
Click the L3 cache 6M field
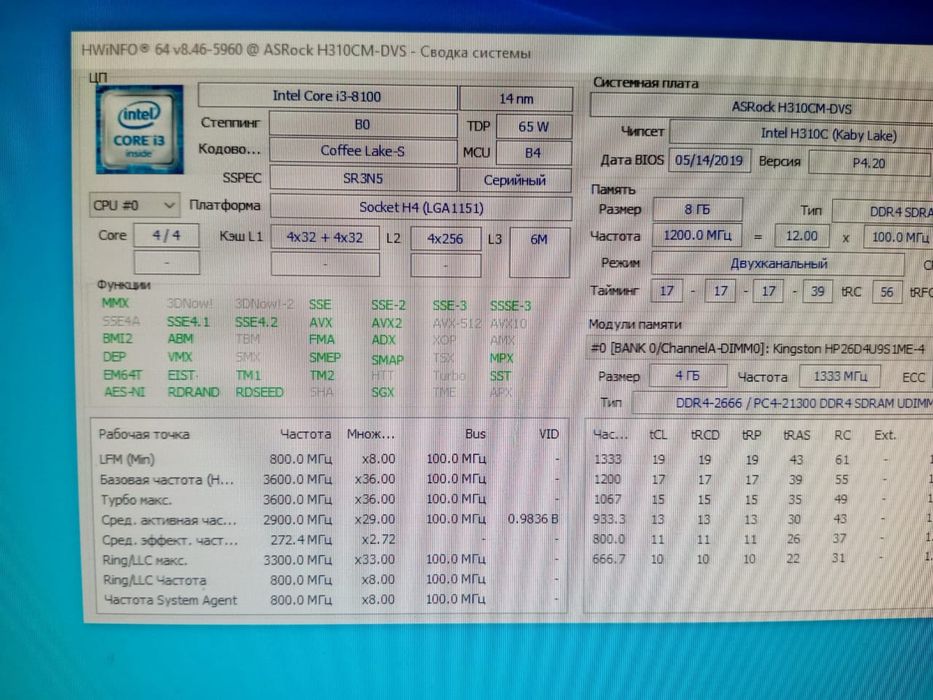point(539,252)
